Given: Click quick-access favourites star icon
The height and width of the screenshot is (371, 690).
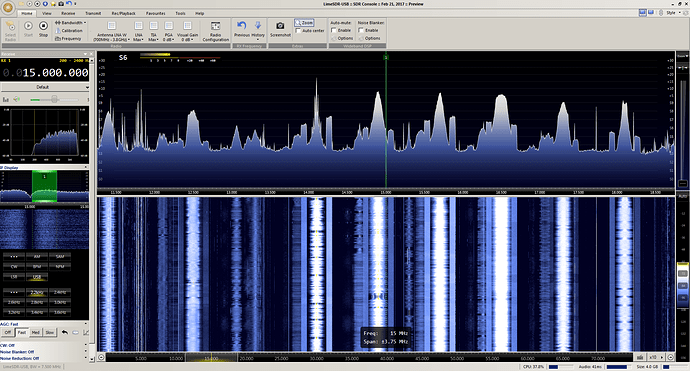Looking at the screenshot, I should pos(53,4).
